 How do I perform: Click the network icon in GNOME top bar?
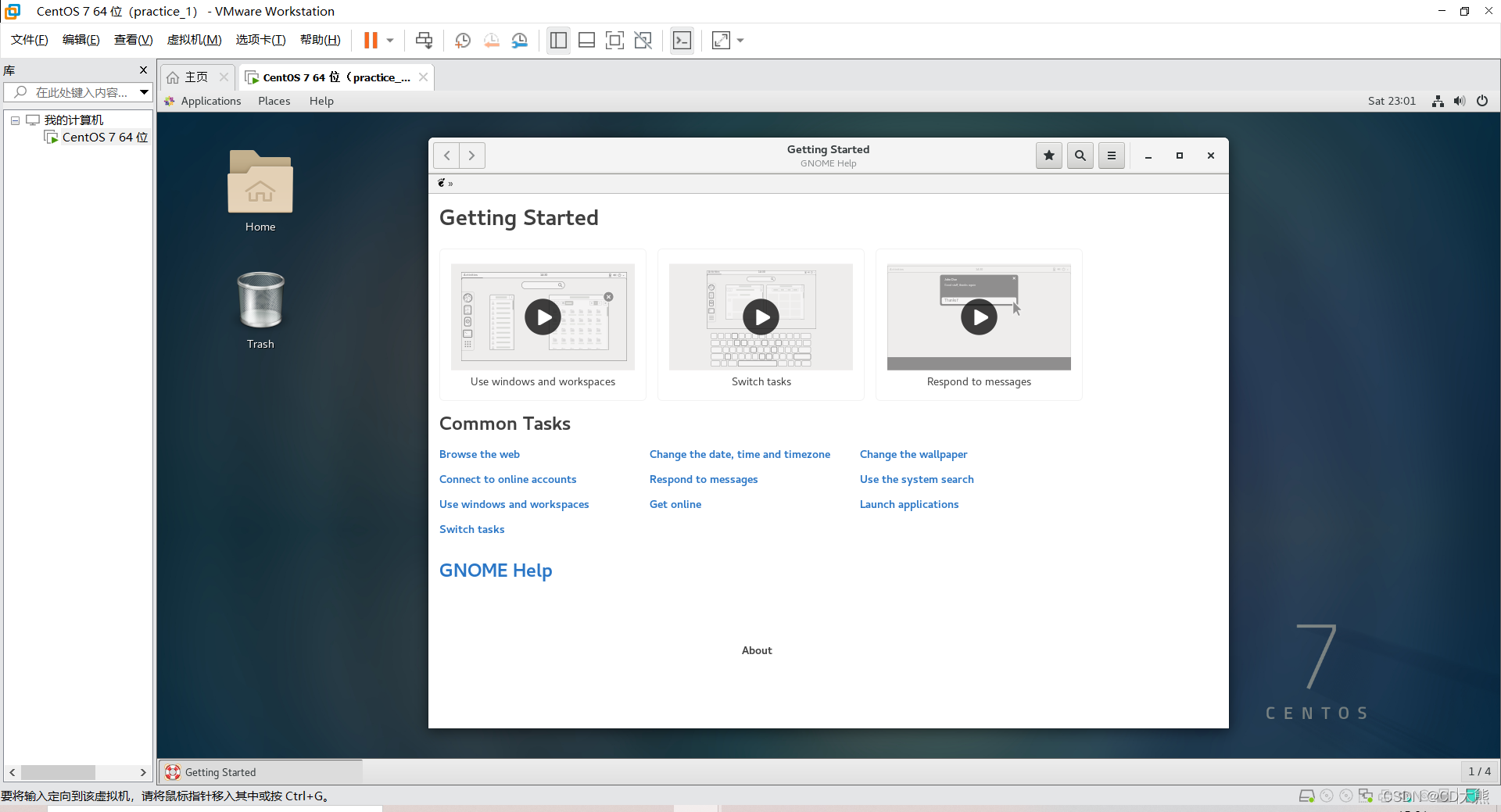[1438, 101]
